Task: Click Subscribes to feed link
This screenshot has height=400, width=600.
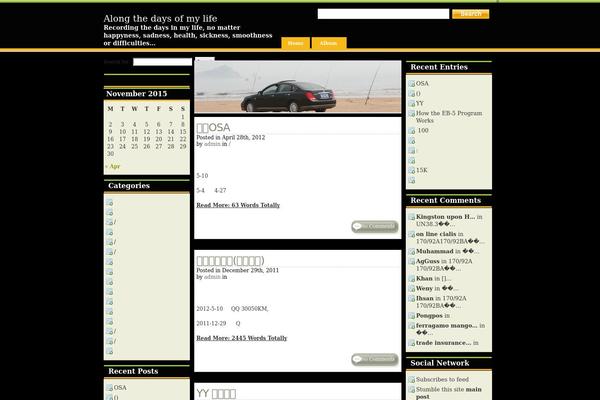Action: click(442, 379)
